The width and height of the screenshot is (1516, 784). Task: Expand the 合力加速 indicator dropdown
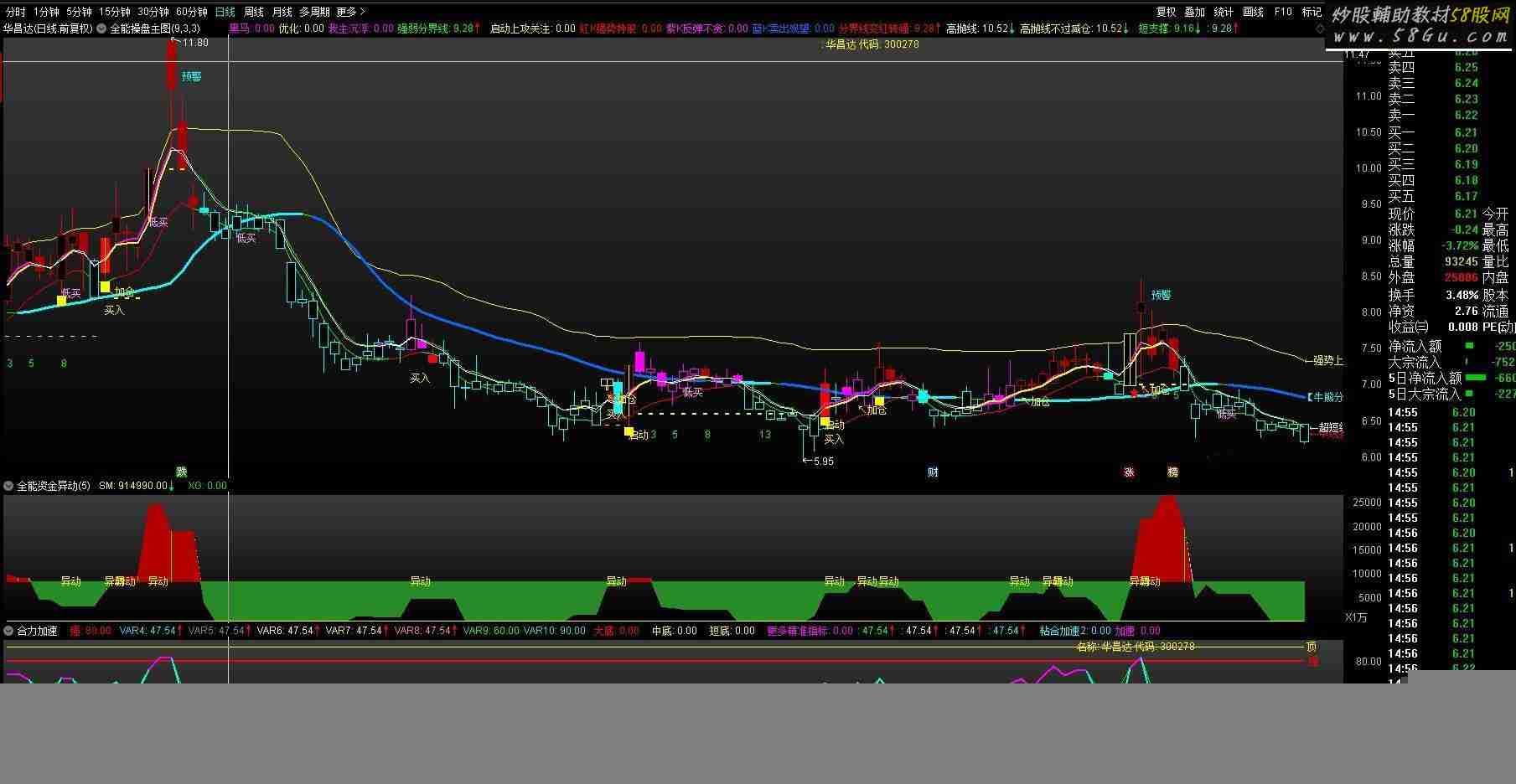click(8, 631)
